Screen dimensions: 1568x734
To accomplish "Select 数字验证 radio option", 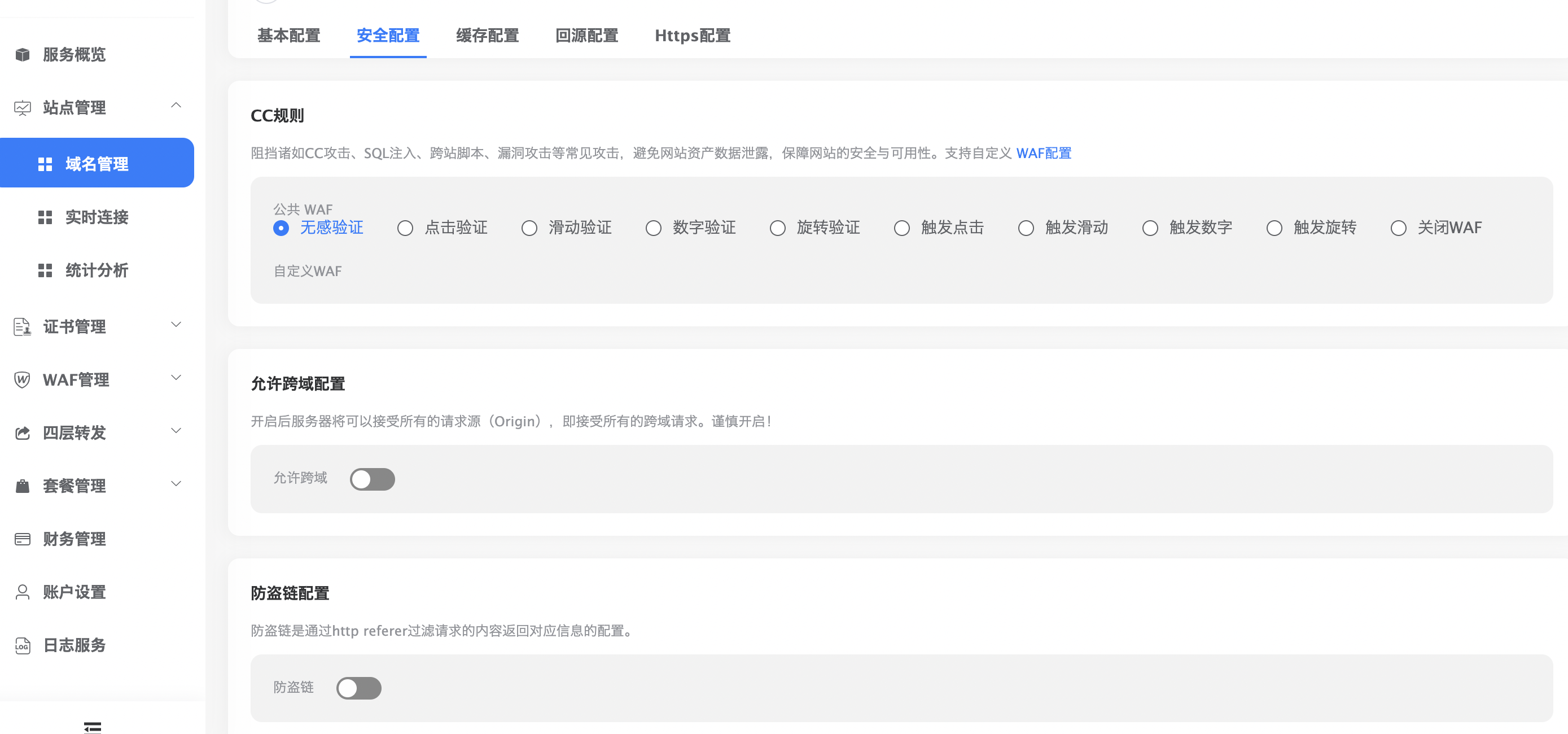I will (653, 228).
